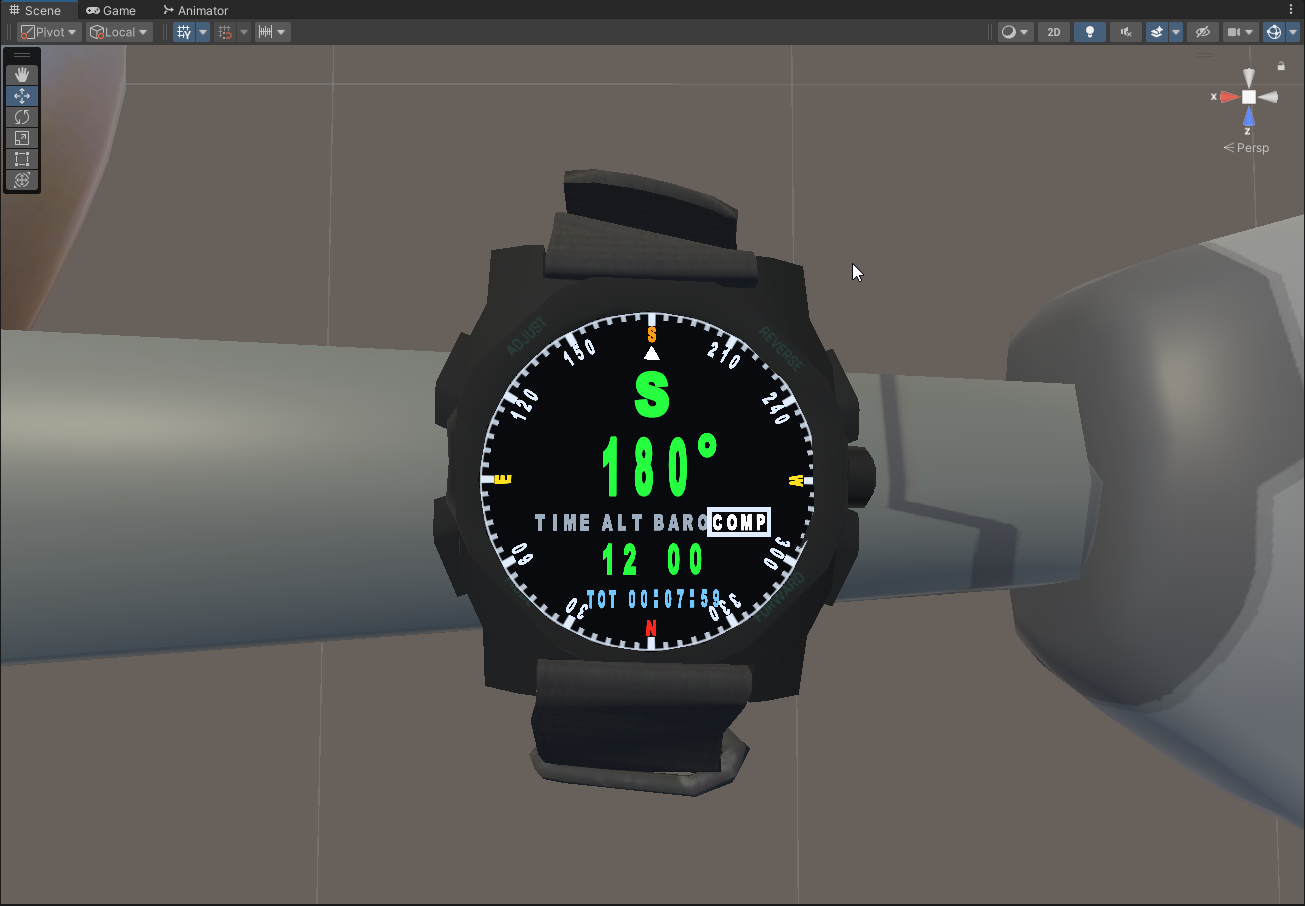This screenshot has width=1305, height=906.
Task: Click the red N compass marker
Action: point(652,628)
